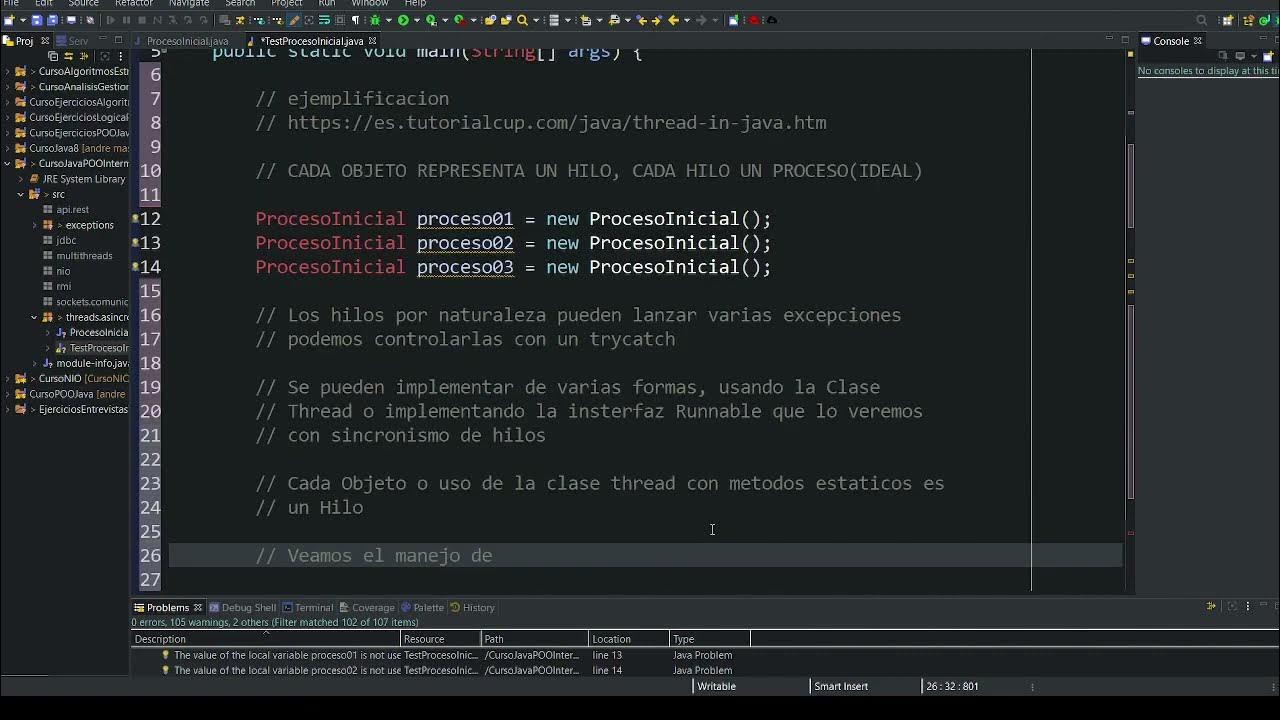Click the warning marker on line 12
1280x720 pixels.
click(136, 219)
